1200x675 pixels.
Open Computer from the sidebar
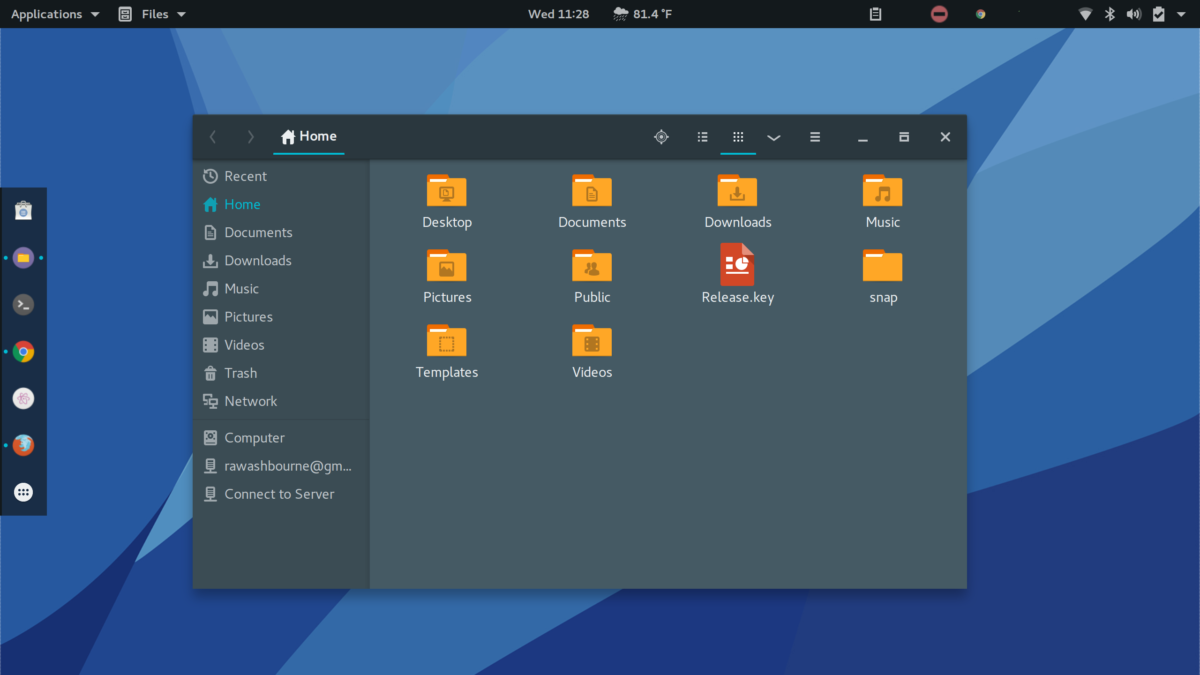[x=281, y=438]
